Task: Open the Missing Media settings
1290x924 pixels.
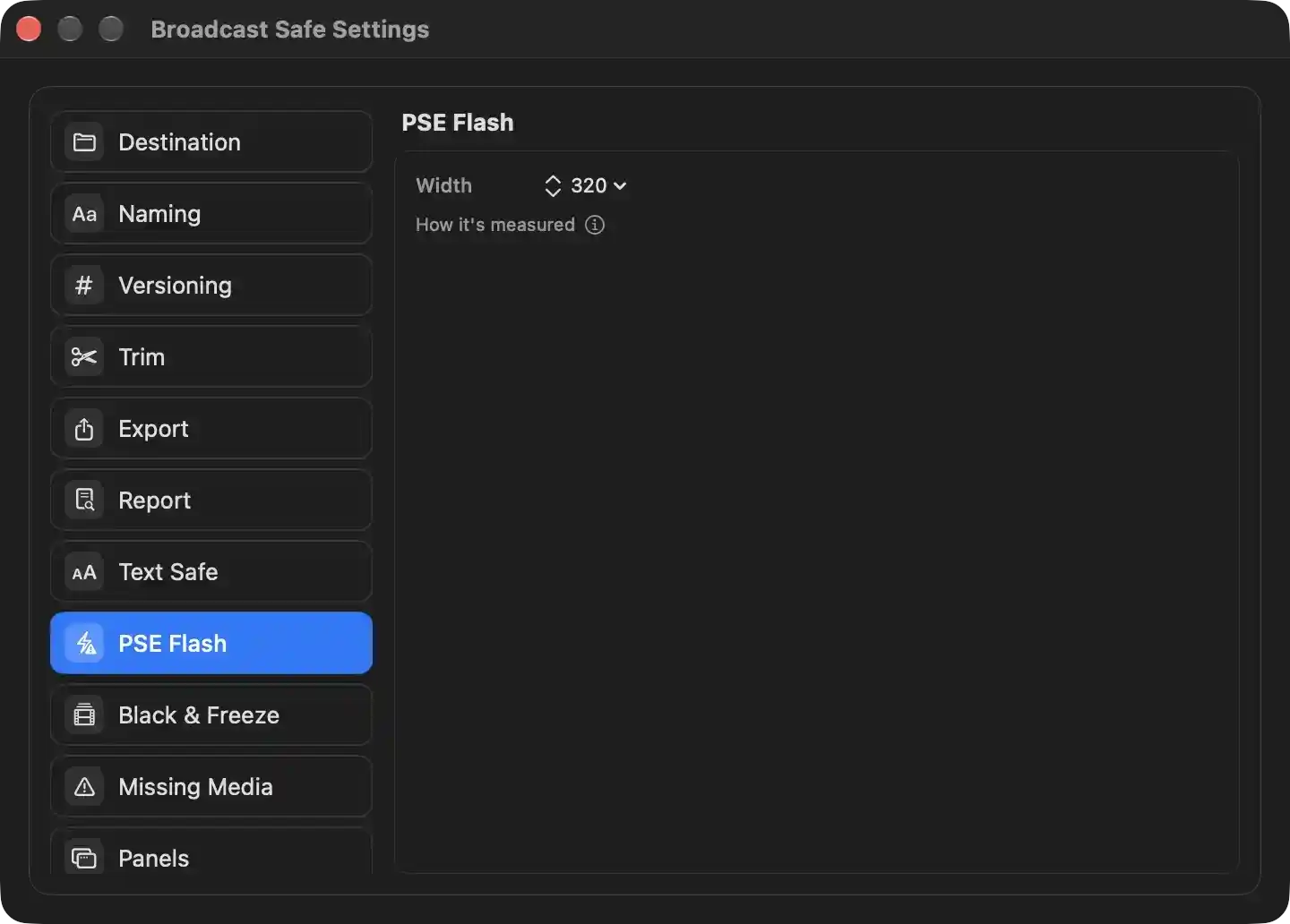Action: coord(211,786)
